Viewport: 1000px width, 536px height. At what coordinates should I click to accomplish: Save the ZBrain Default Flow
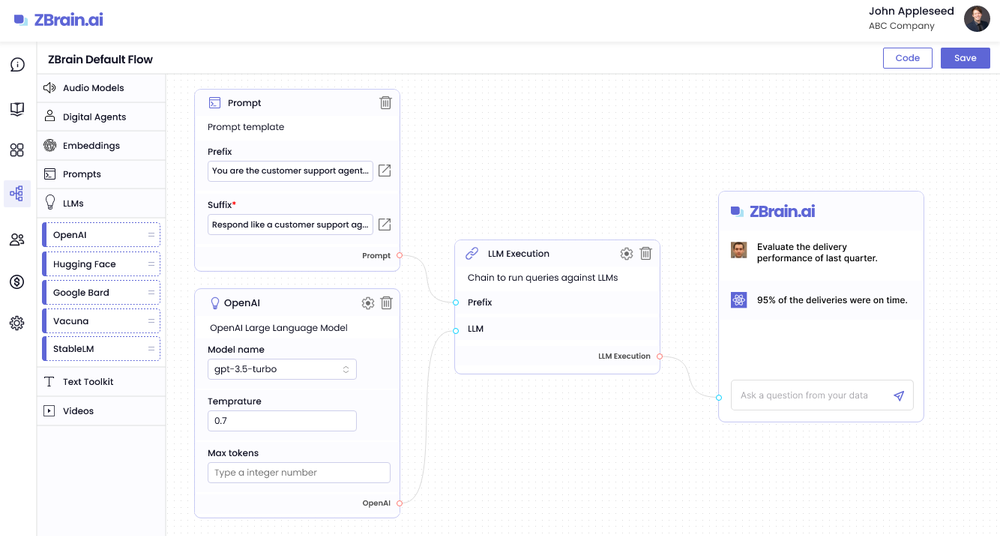(965, 58)
